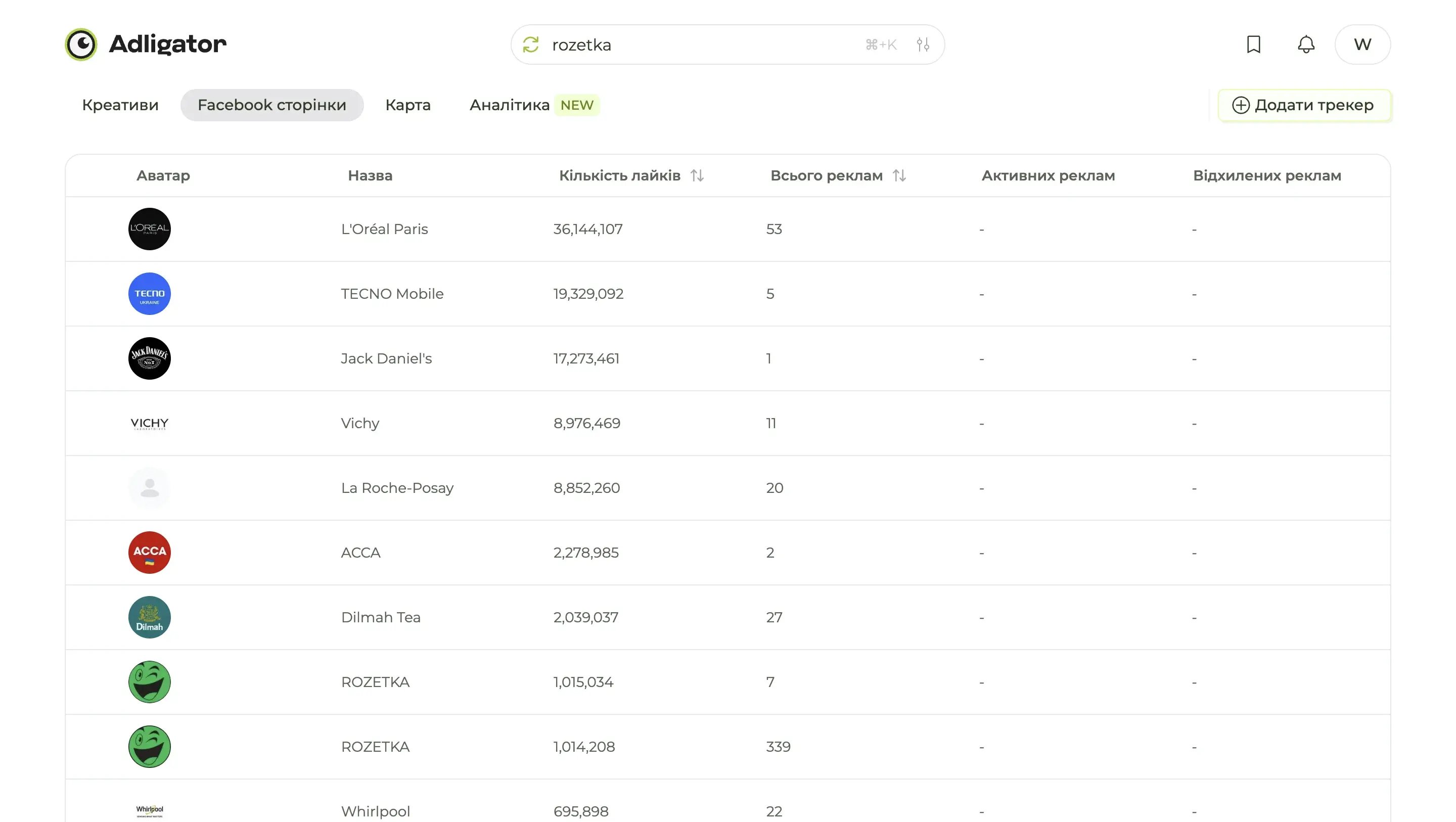
Task: Select the Facebook сторінки tab
Action: pos(272,105)
